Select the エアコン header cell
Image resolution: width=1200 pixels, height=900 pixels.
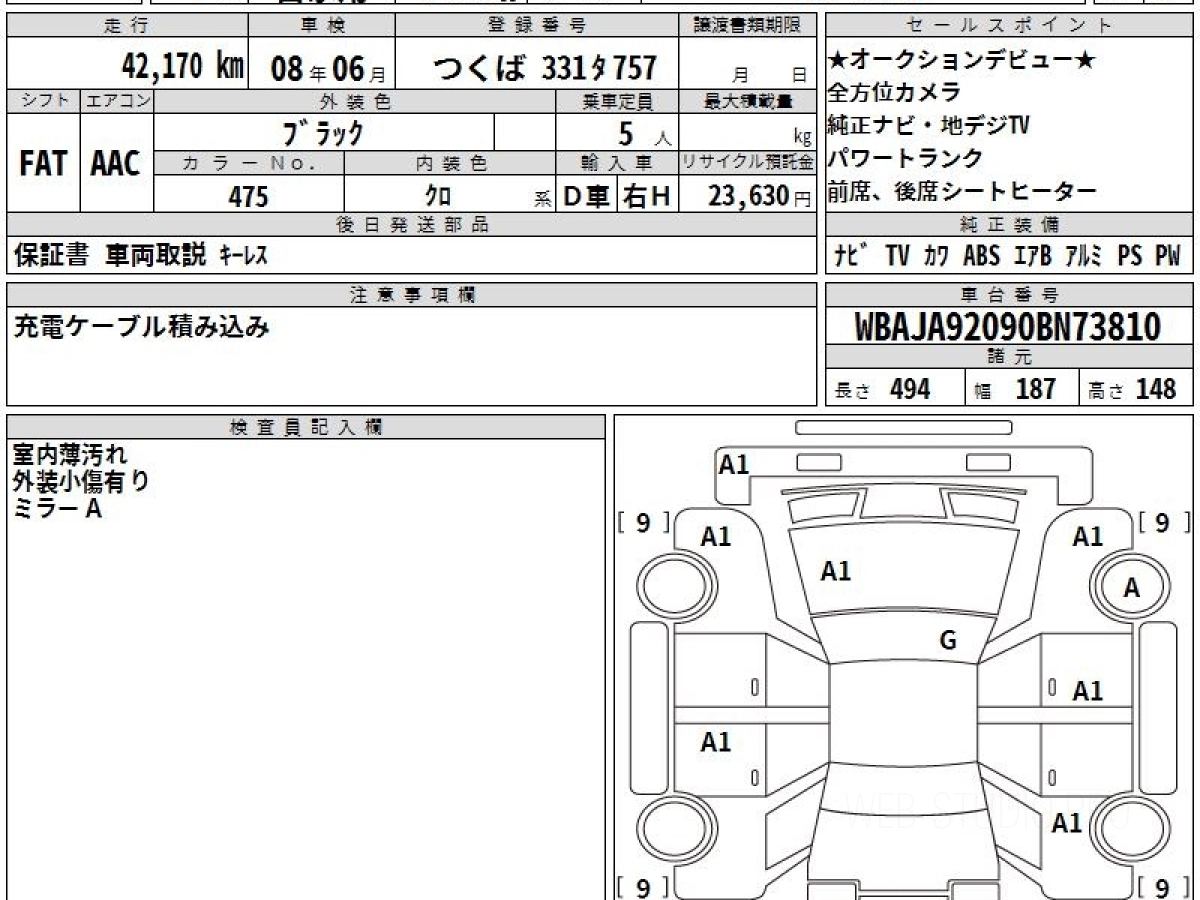coord(117,101)
